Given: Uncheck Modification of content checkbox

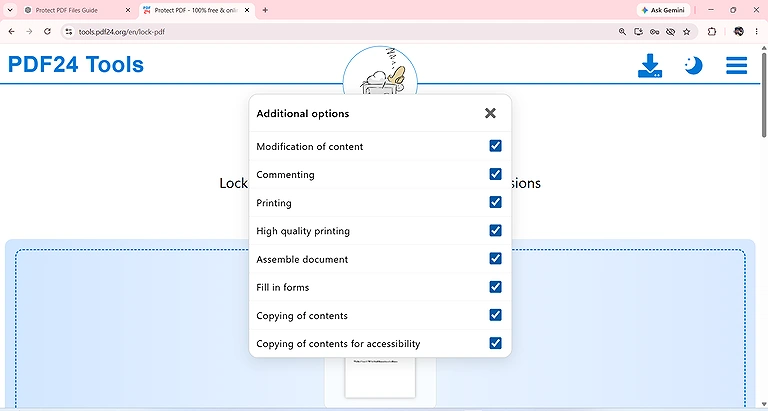Looking at the screenshot, I should point(495,146).
